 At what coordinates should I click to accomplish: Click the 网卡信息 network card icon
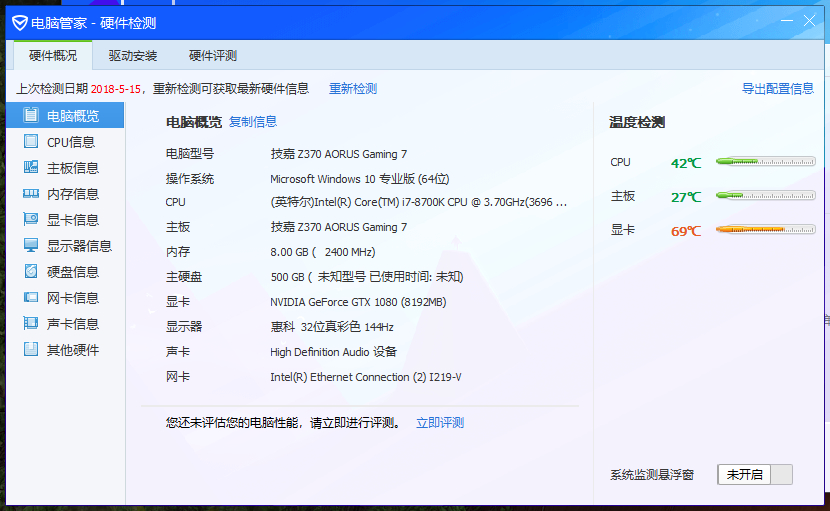(x=31, y=297)
